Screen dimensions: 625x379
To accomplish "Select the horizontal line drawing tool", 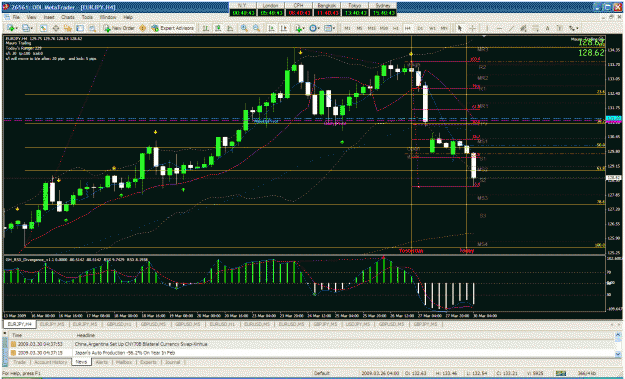I will coord(499,28).
